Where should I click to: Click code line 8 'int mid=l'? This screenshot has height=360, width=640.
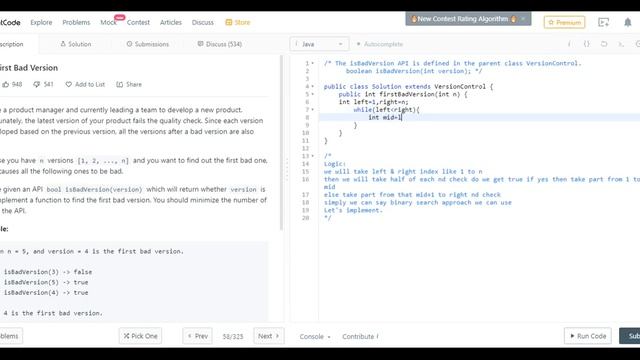tap(385, 118)
